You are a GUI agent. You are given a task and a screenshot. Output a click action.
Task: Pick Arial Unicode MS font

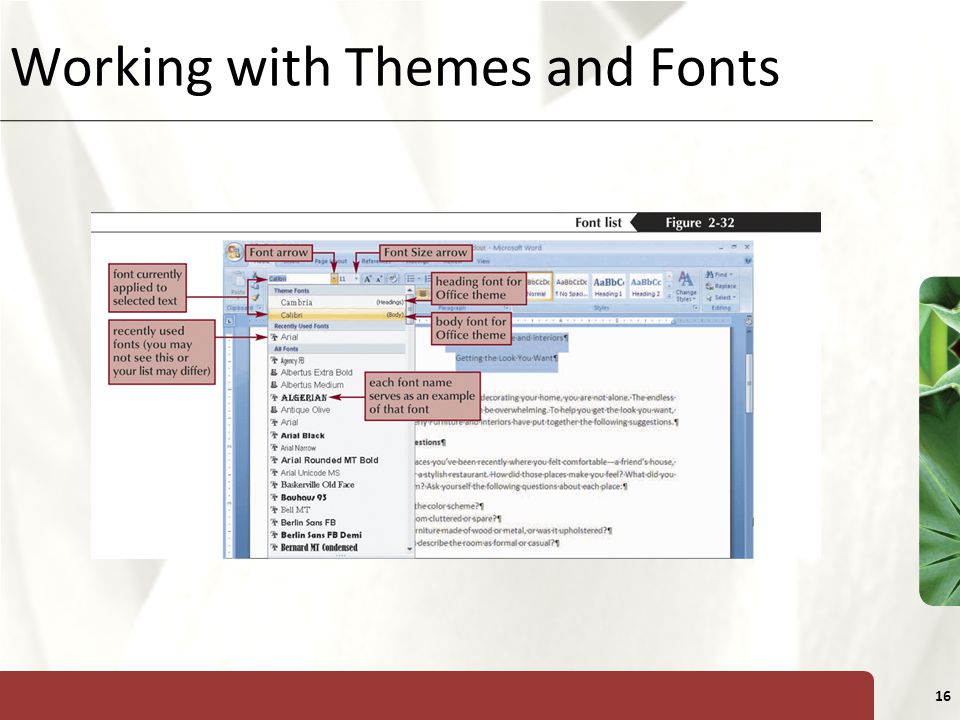tap(337, 473)
